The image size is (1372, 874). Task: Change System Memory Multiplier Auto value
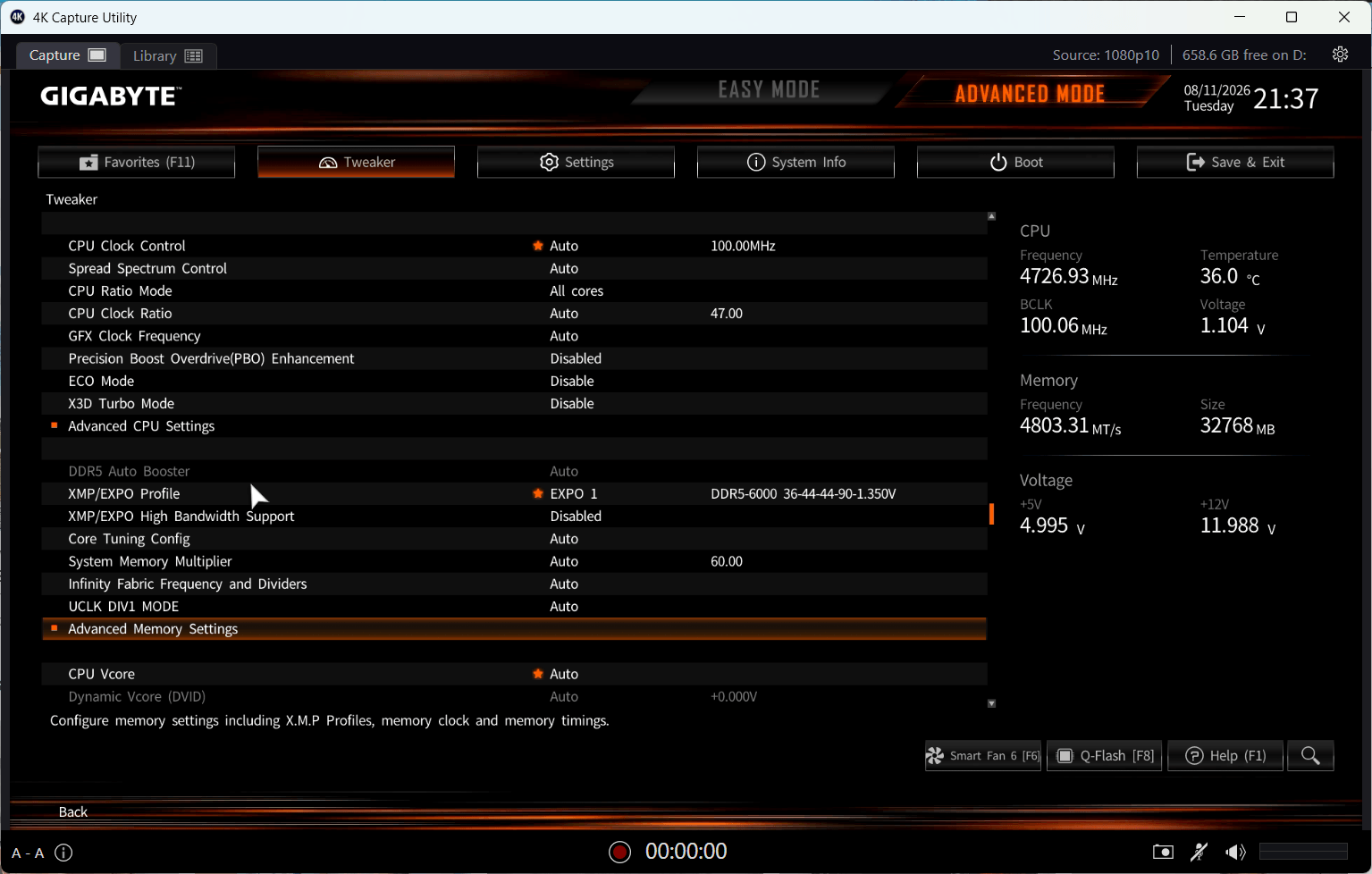(x=564, y=561)
